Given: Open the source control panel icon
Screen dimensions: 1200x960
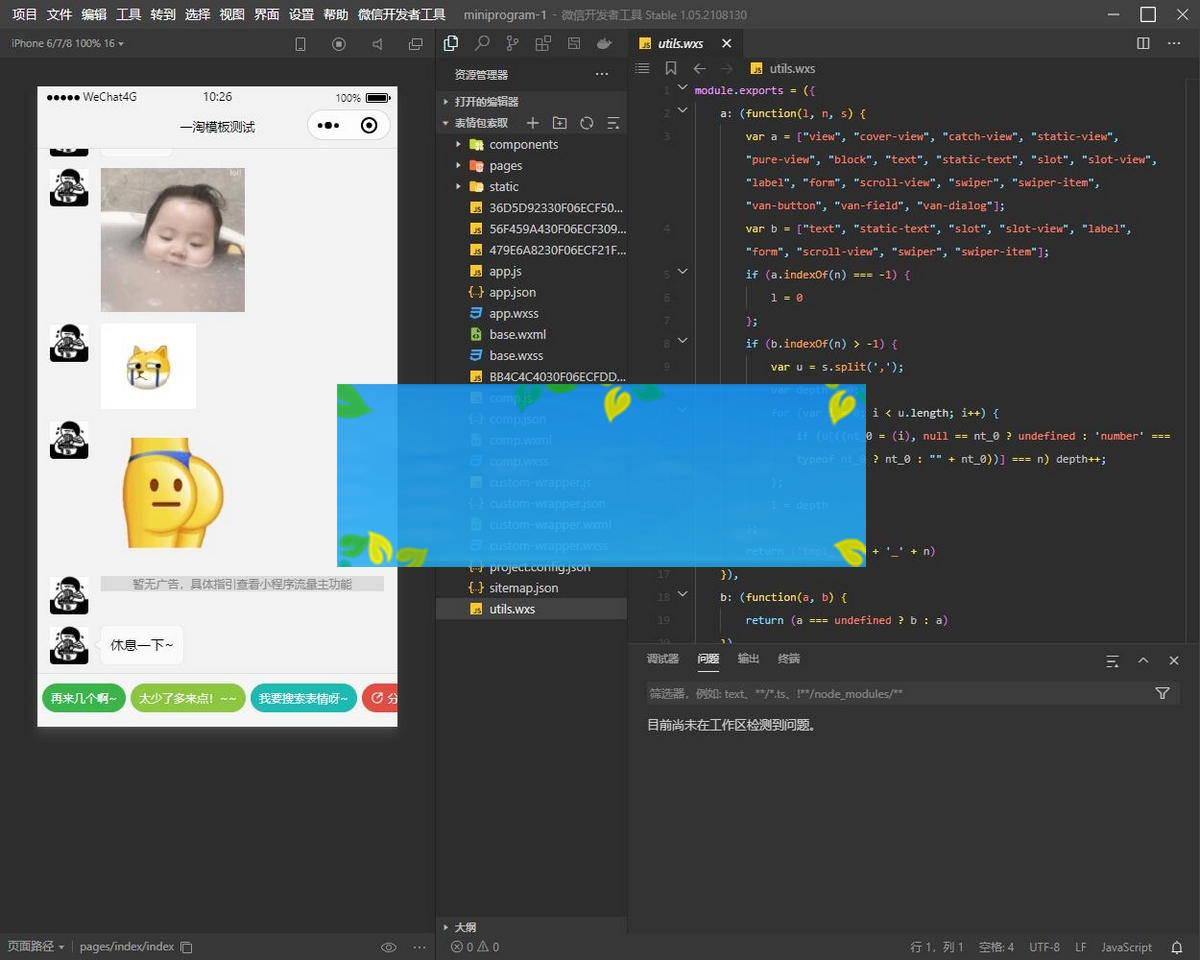Looking at the screenshot, I should point(513,44).
